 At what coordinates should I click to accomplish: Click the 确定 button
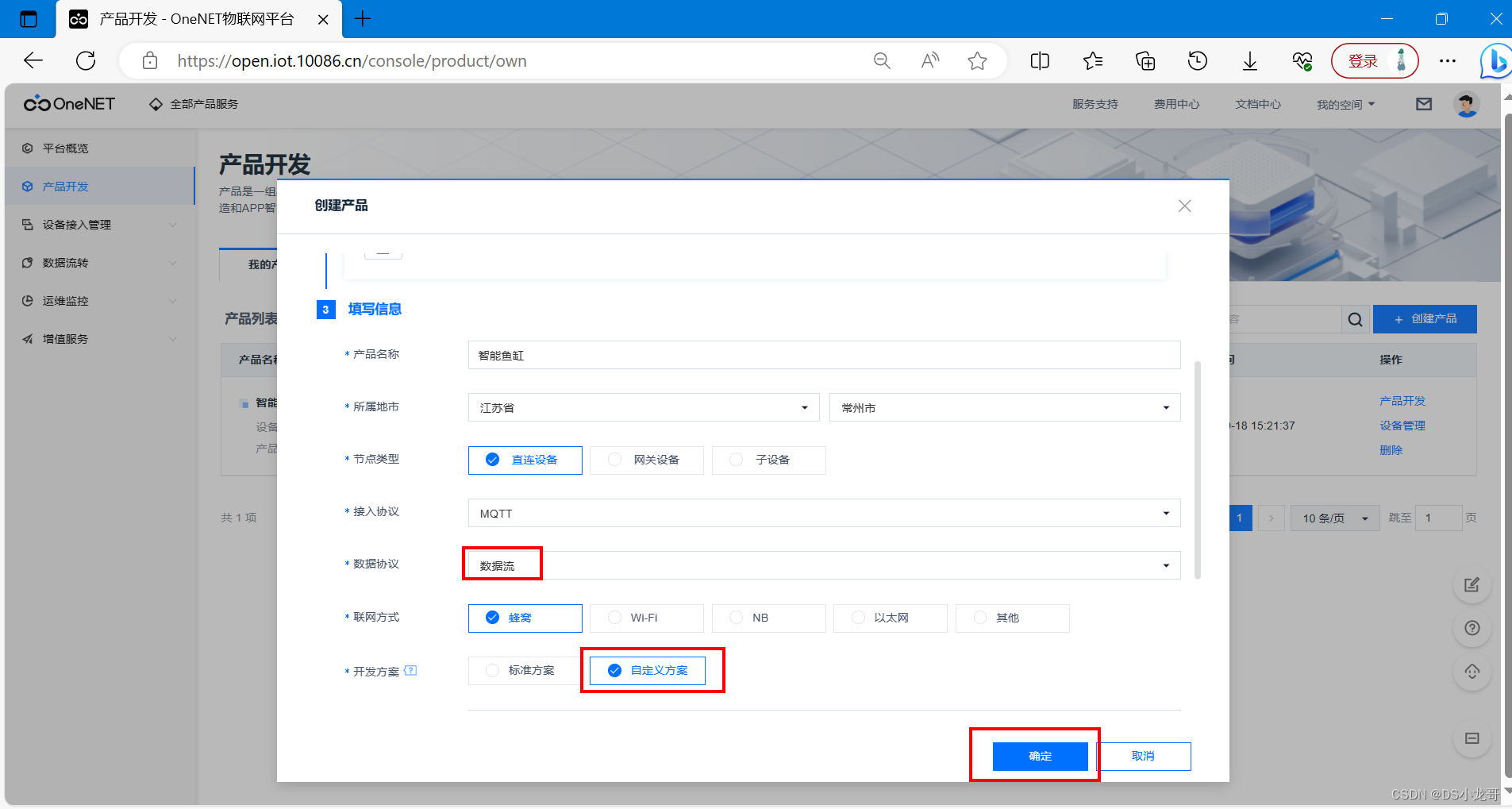click(x=1040, y=756)
